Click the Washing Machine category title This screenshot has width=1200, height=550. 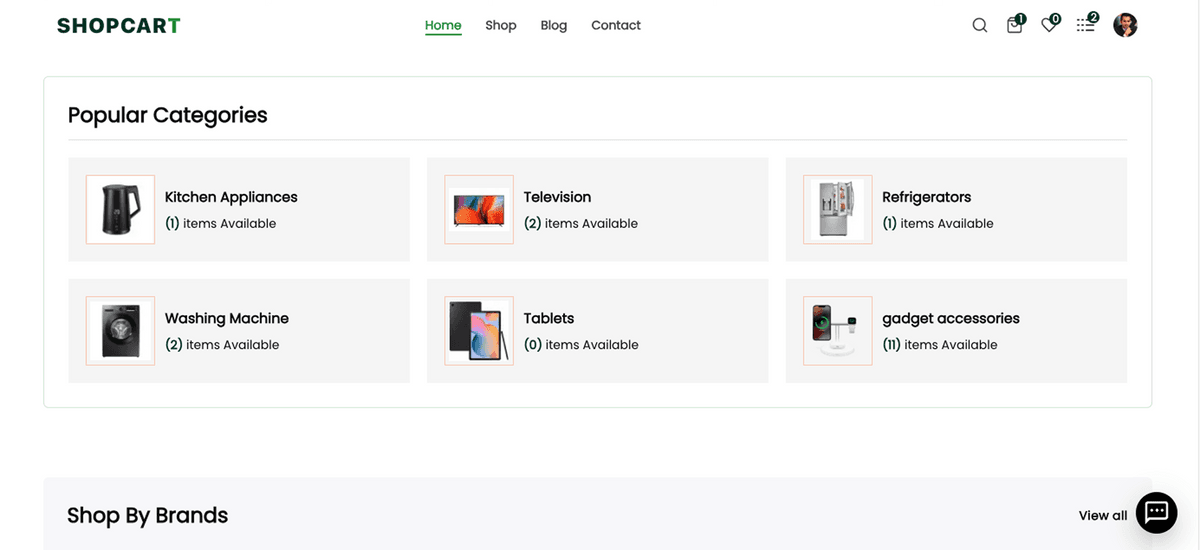227,318
